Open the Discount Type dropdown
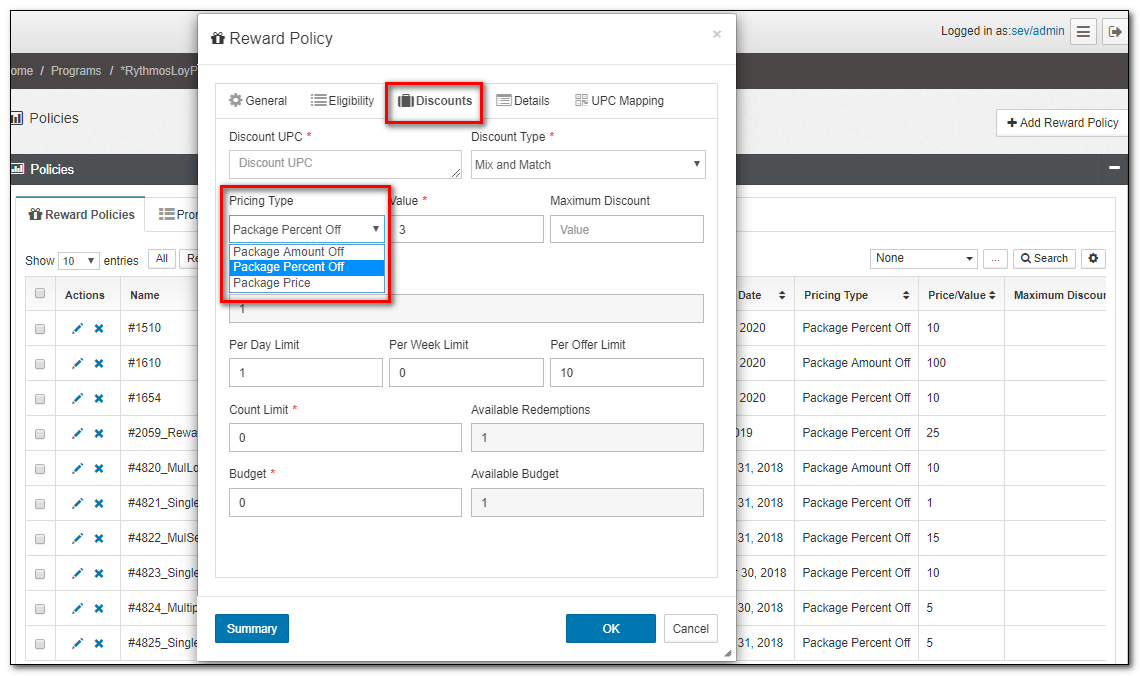The height and width of the screenshot is (676, 1140). point(588,165)
